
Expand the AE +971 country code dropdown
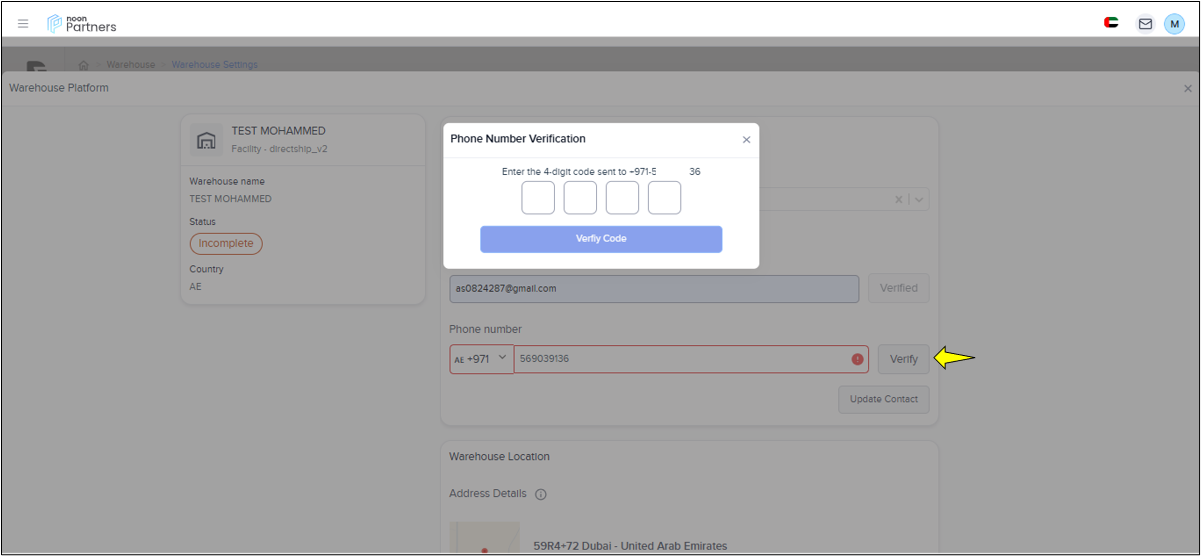tap(482, 359)
